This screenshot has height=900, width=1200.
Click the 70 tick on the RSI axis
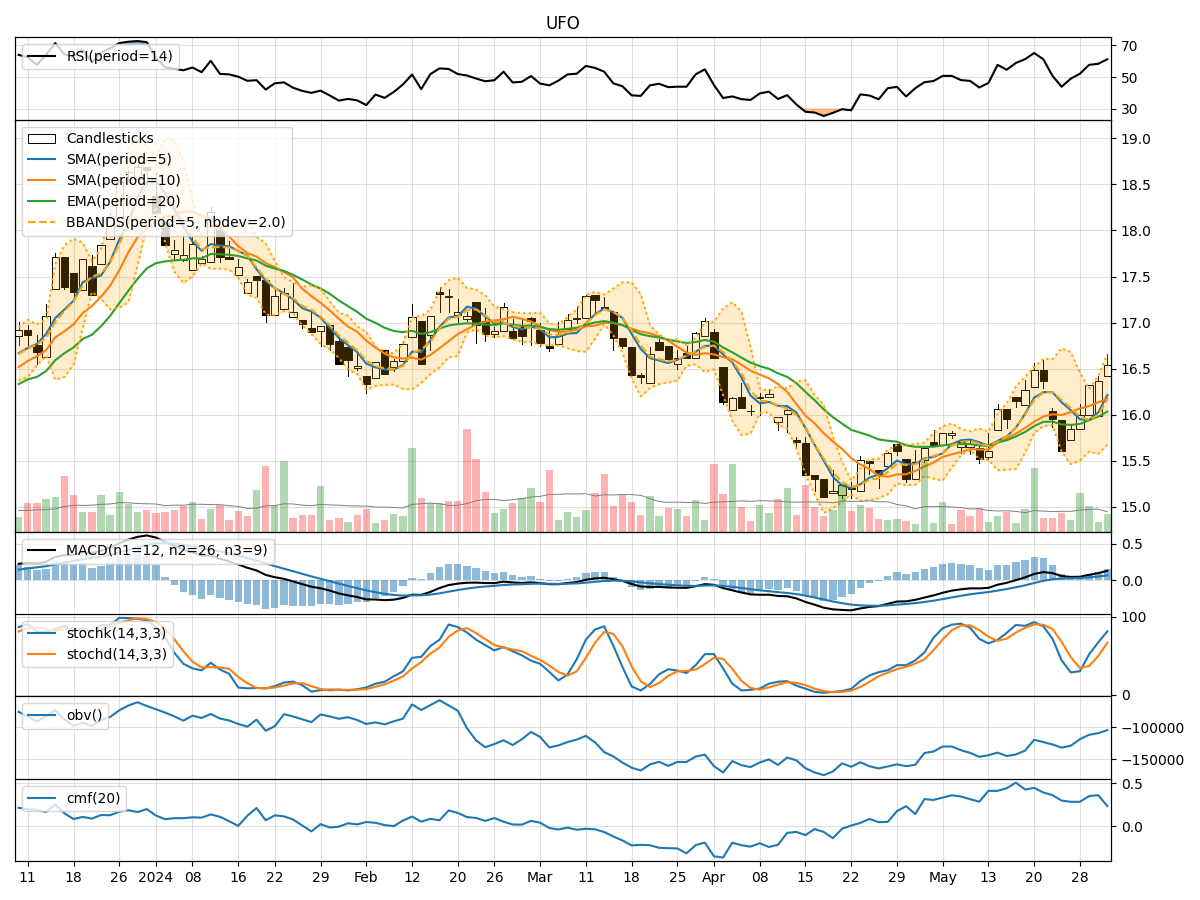1130,46
